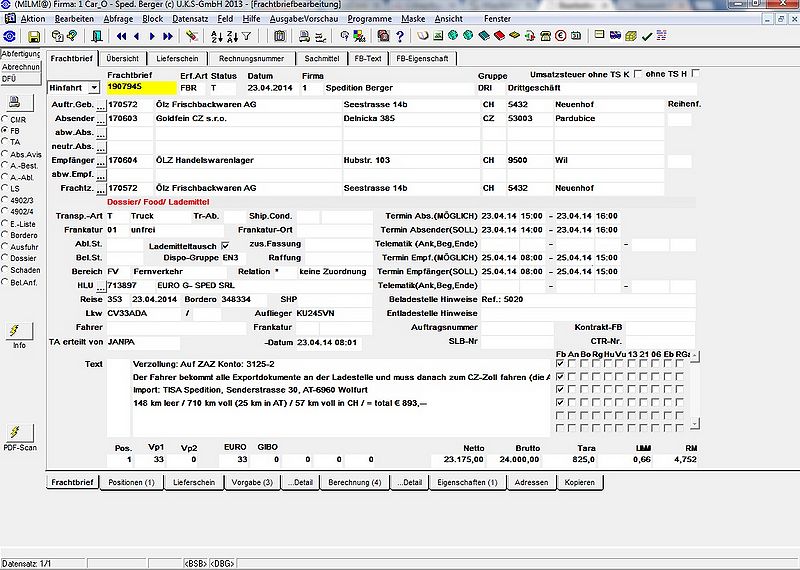The image size is (800, 570).
Task: Jump to the first record arrow
Action: pos(121,36)
